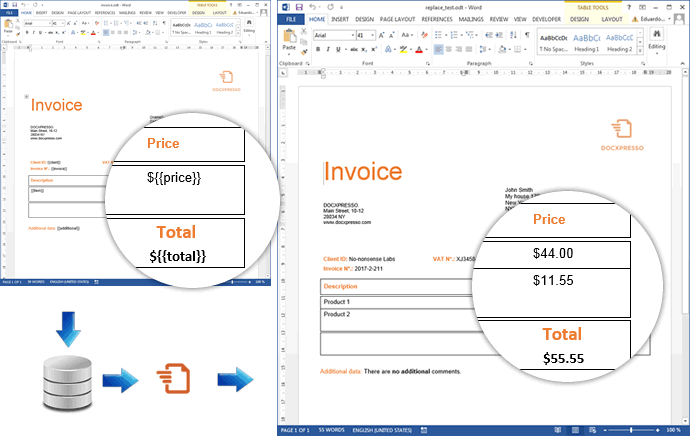The image size is (690, 436).
Task: Click 55 WORDS count in right status bar
Action: point(332,430)
